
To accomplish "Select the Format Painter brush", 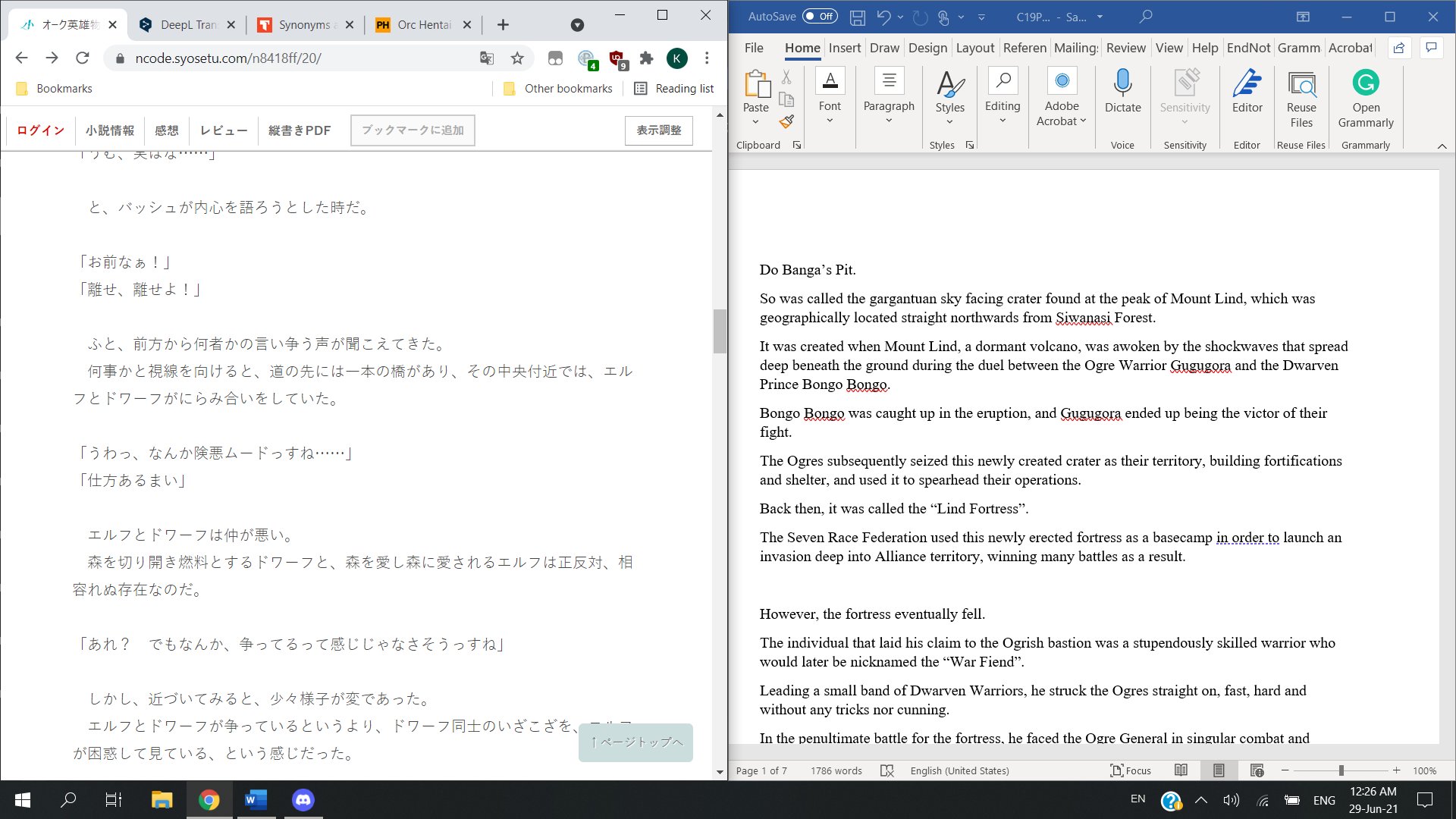I will pyautogui.click(x=786, y=121).
